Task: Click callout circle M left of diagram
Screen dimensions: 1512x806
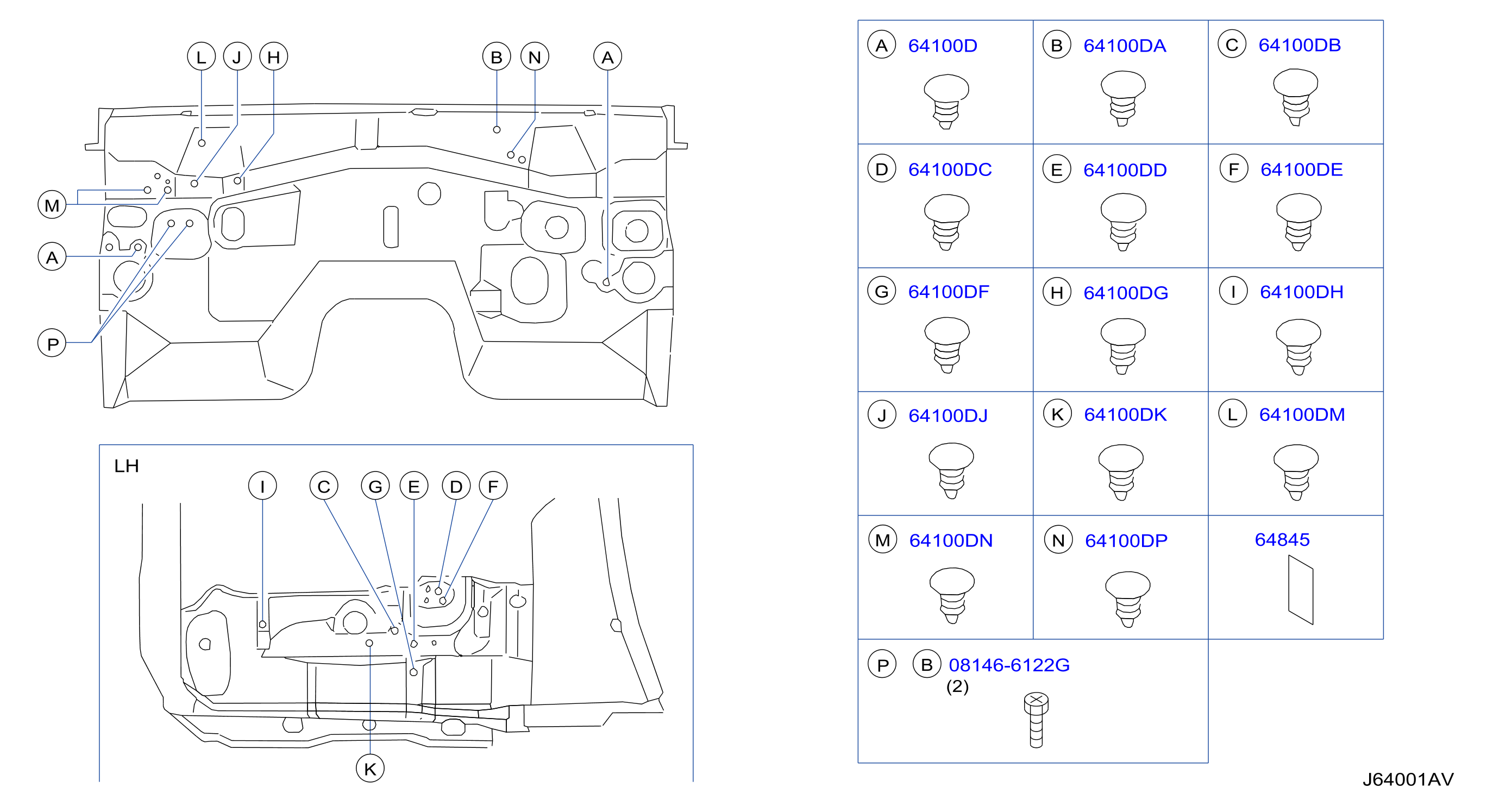Action: coord(52,205)
